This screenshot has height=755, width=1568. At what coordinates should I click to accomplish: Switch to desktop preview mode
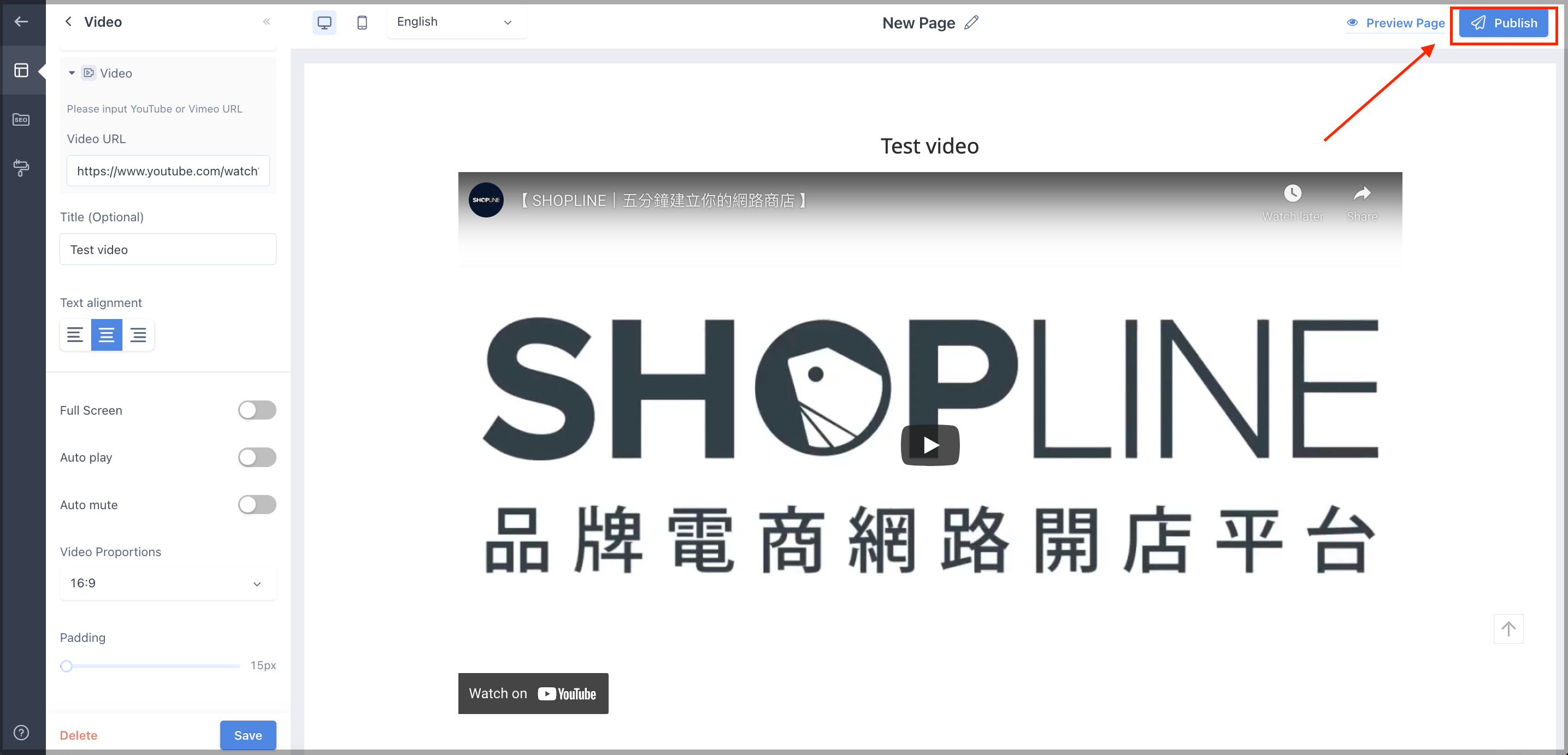325,22
